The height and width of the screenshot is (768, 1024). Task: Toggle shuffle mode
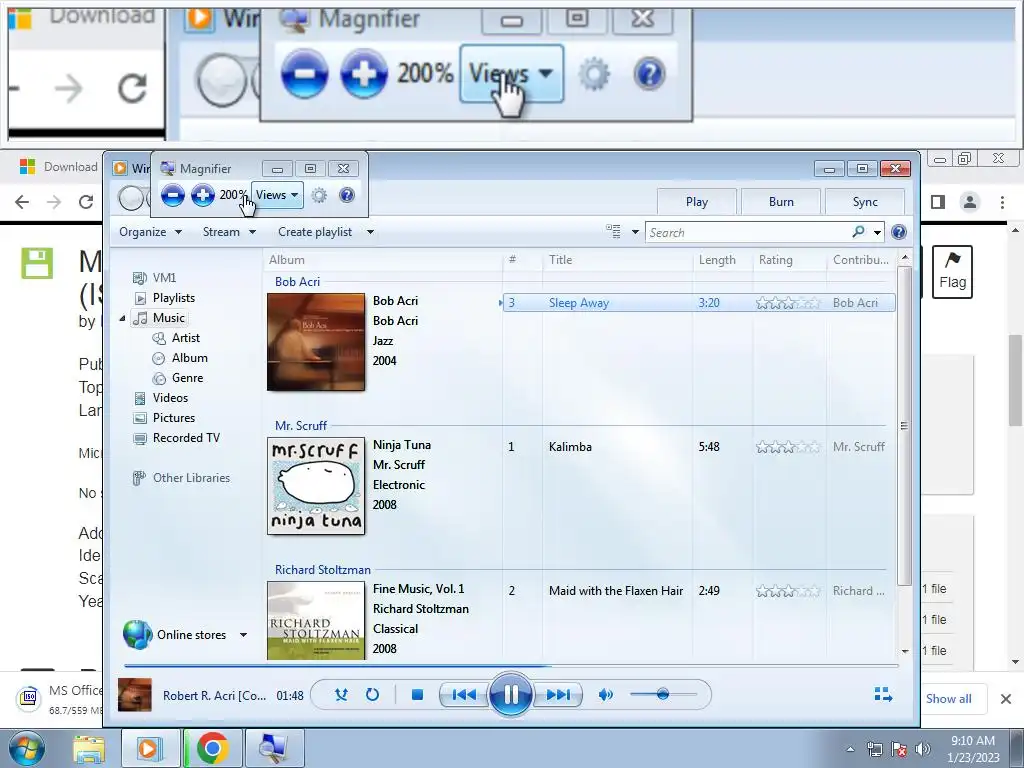342,695
